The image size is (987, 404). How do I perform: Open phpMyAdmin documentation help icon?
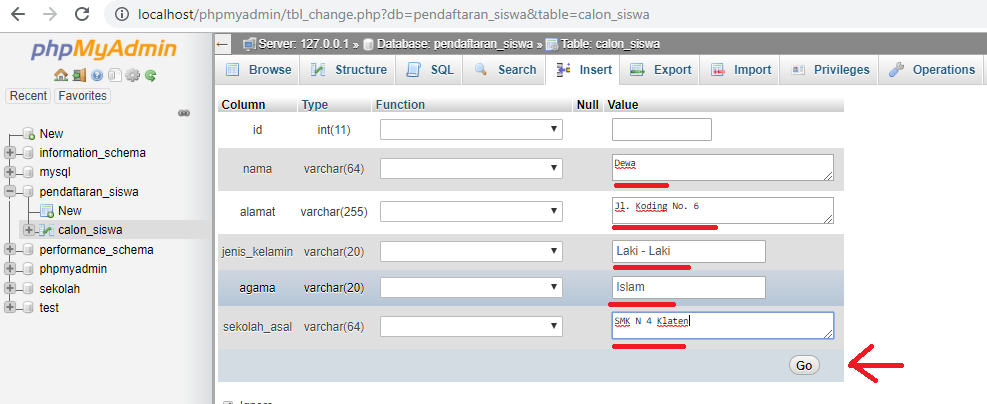tap(96, 75)
